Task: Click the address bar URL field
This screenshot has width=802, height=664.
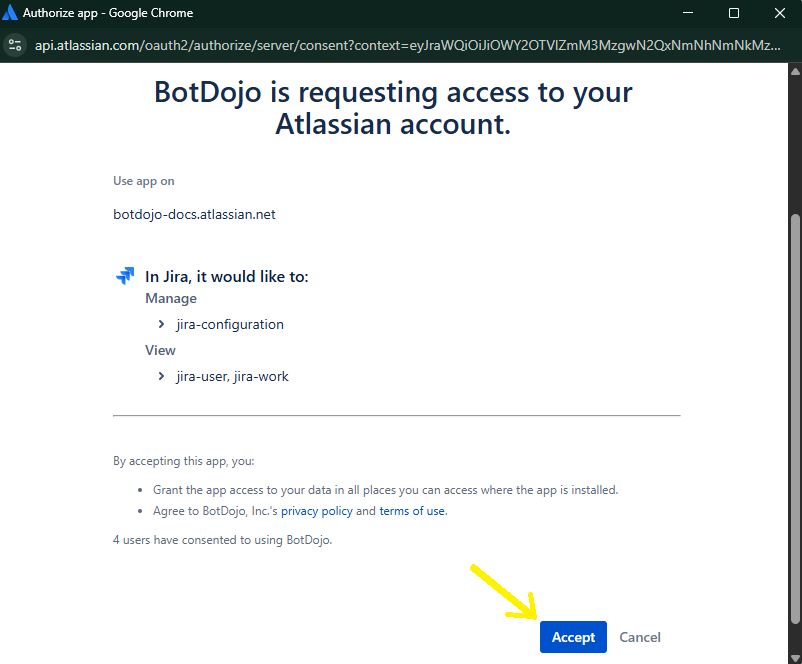Action: 408,45
